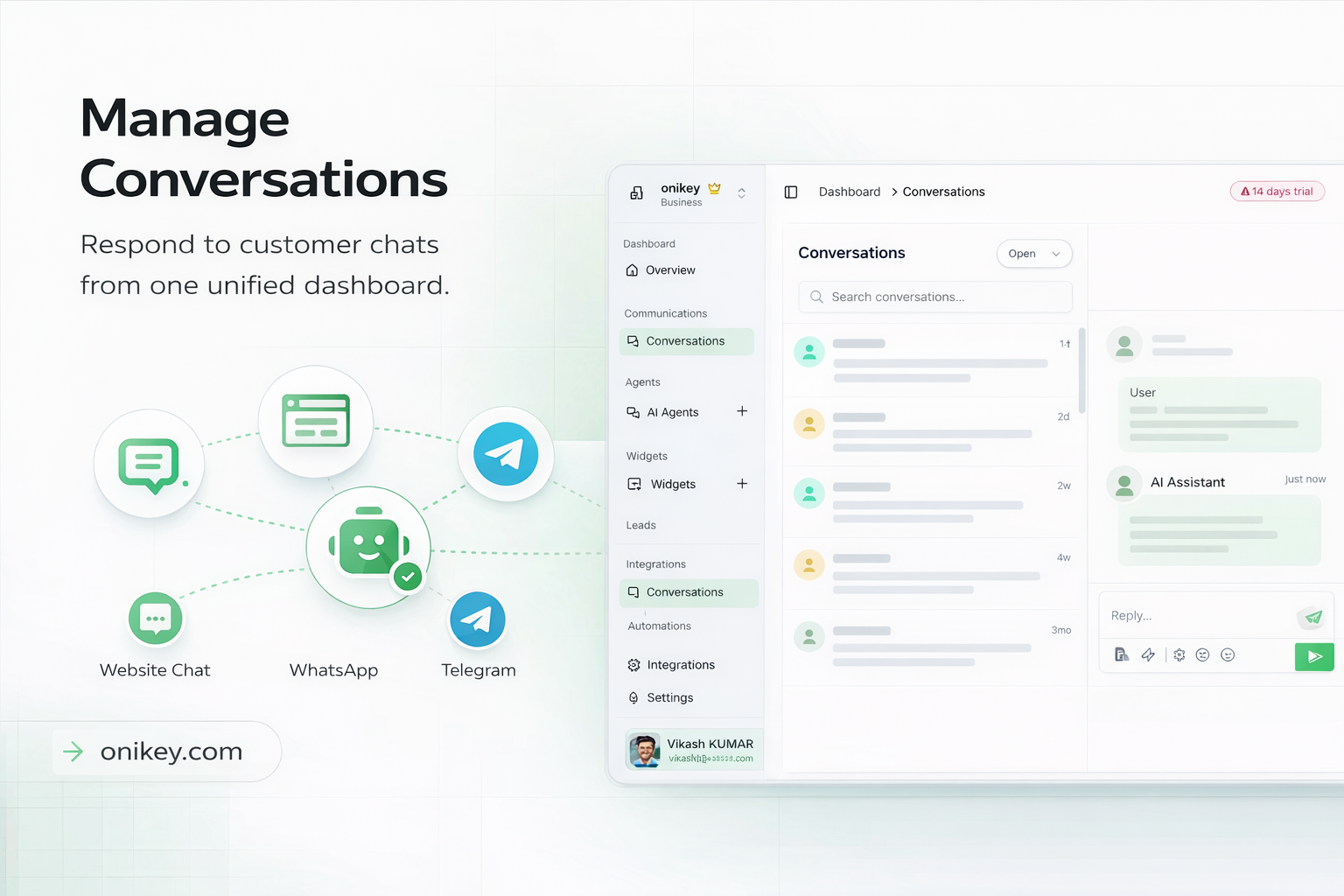1344x896 pixels.
Task: Open the conversation from 4w ago
Action: 931,574
